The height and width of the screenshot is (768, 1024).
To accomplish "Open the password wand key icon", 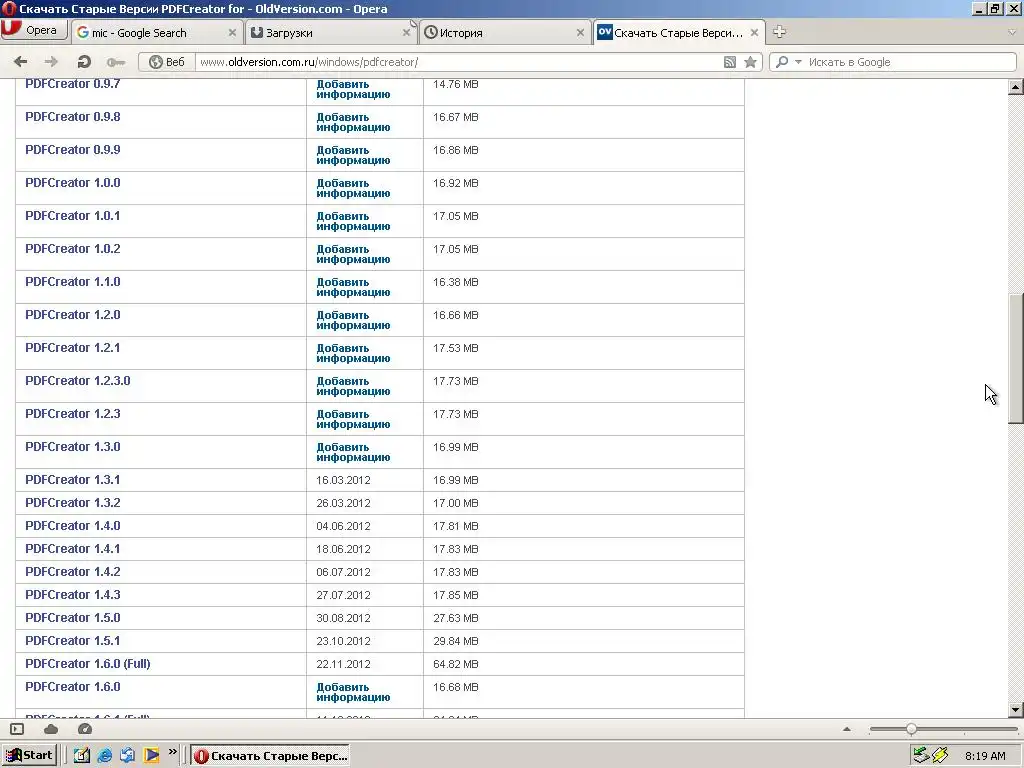I will click(x=116, y=62).
